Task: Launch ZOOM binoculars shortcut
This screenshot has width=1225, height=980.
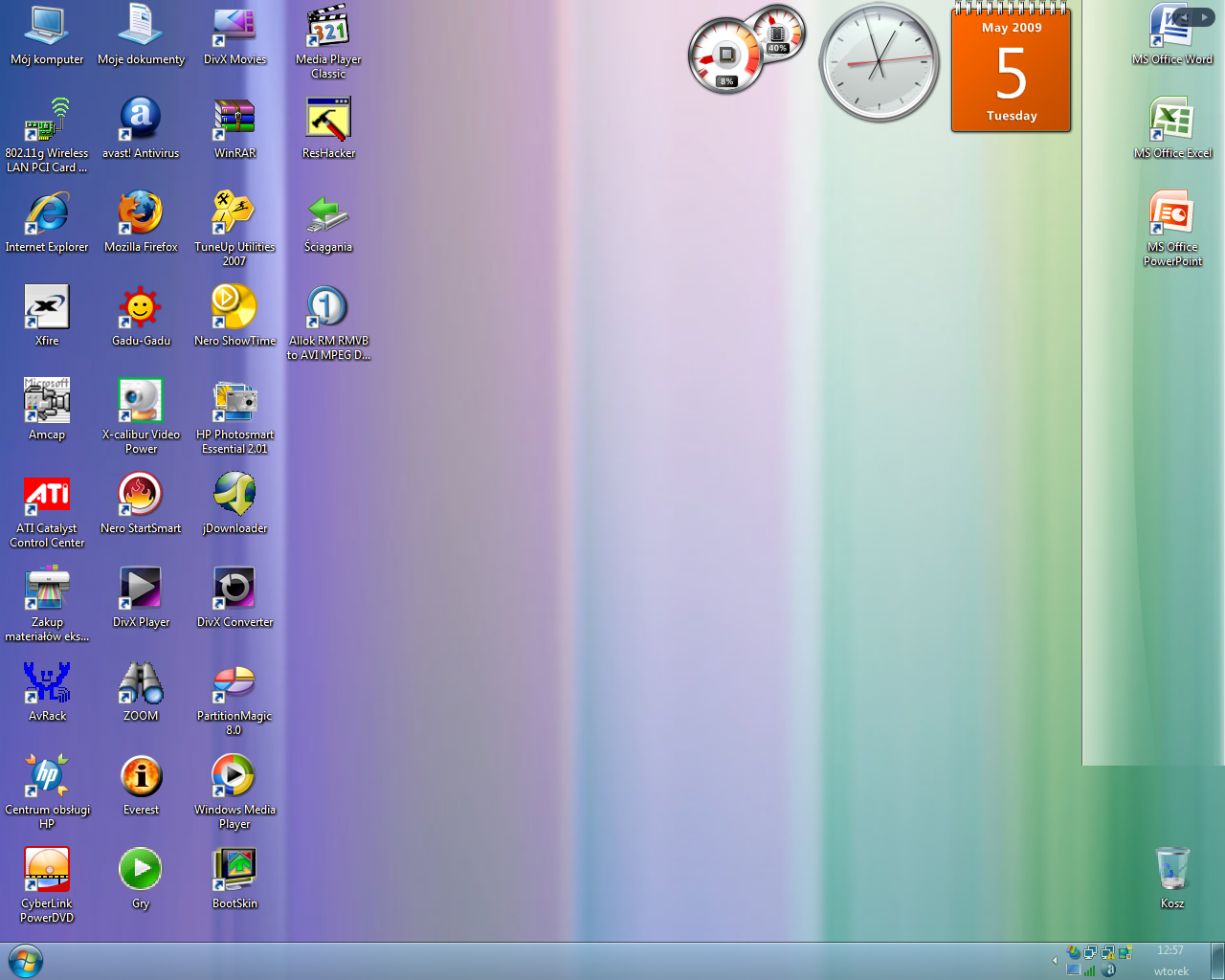Action: click(x=141, y=691)
